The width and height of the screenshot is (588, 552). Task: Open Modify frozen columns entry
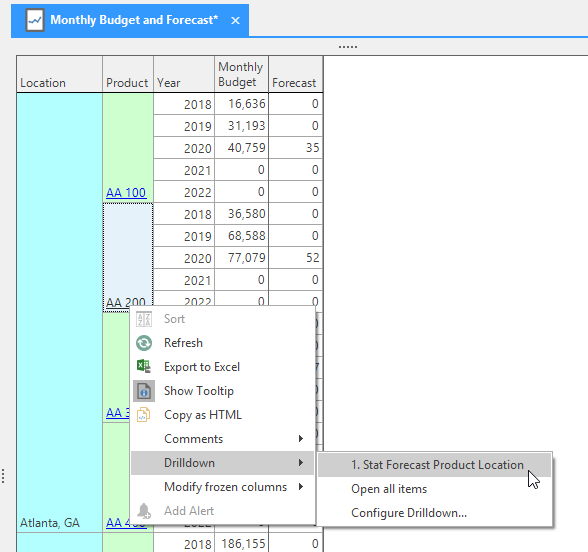pos(222,487)
